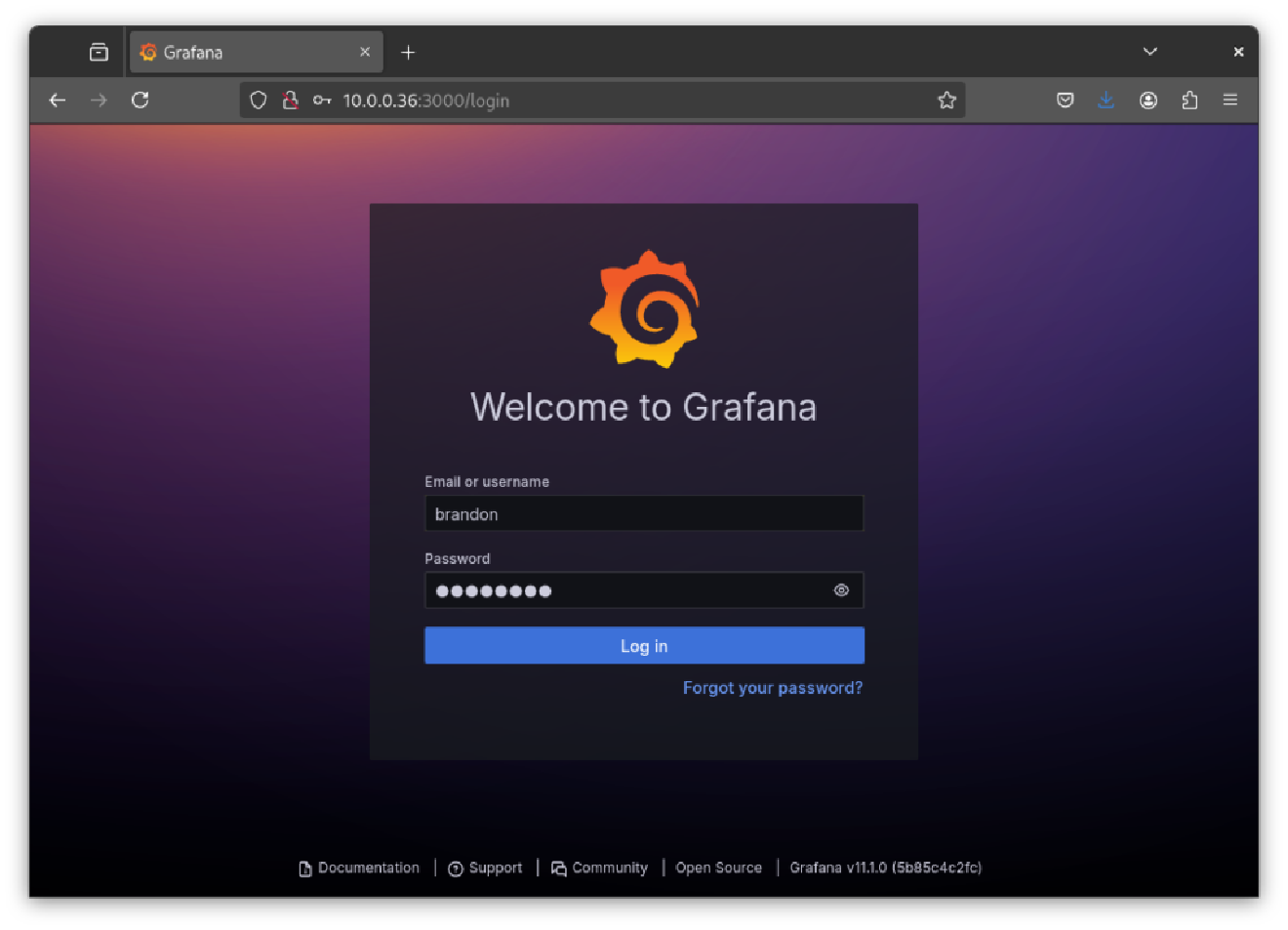Image resolution: width=1288 pixels, height=930 pixels.
Task: Click the Grafana logo above the welcome text
Action: point(644,309)
